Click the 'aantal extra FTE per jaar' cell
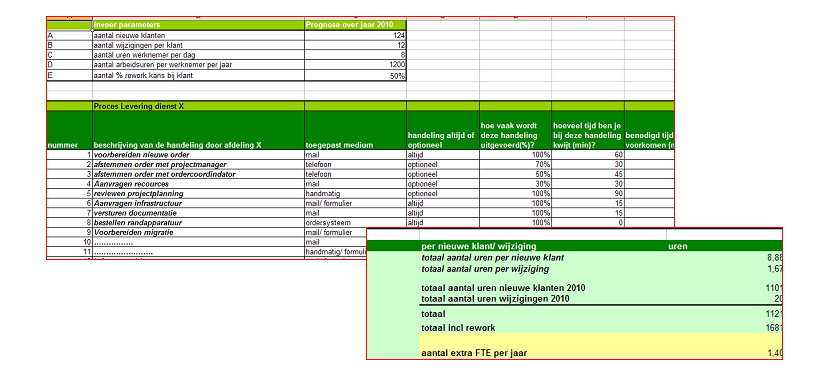Screen dimensions: 821x376 coord(601,353)
